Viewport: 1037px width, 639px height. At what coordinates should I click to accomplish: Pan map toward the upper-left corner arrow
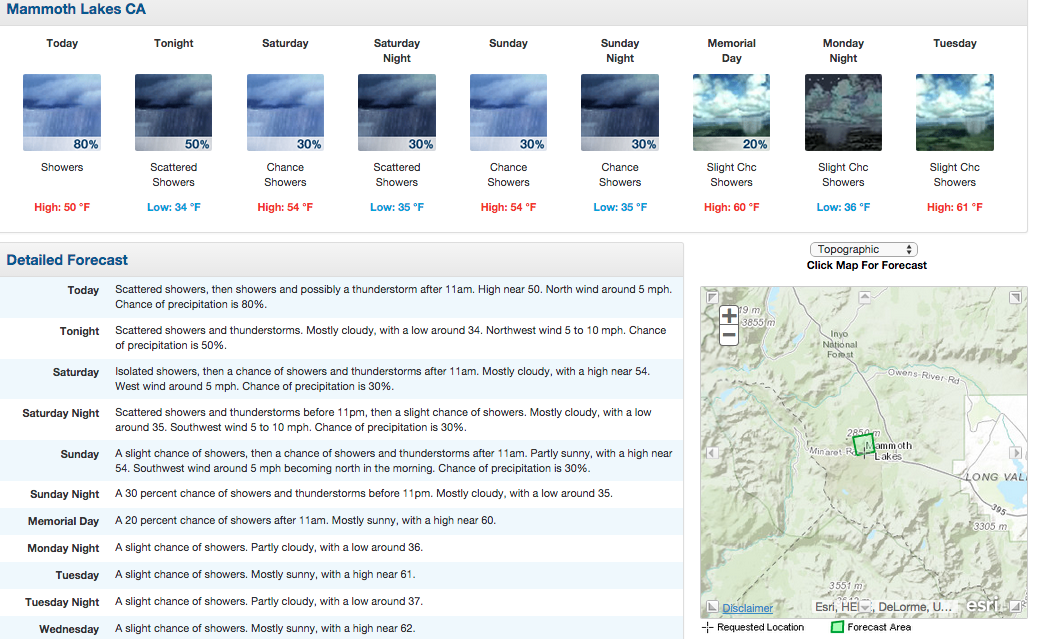coord(712,297)
